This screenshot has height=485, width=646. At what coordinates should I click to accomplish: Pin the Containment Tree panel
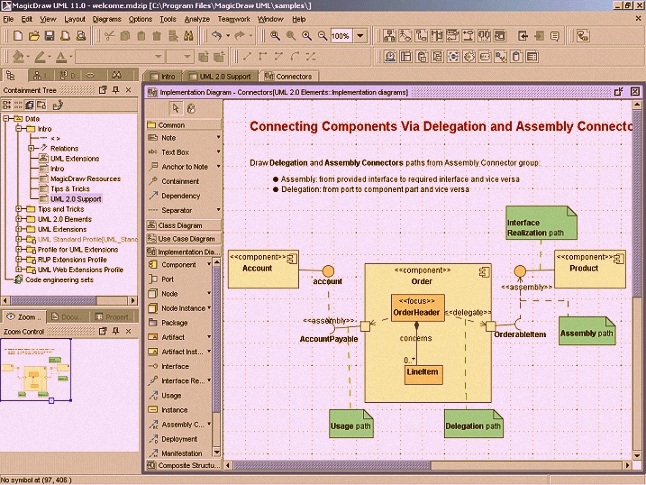click(x=116, y=90)
